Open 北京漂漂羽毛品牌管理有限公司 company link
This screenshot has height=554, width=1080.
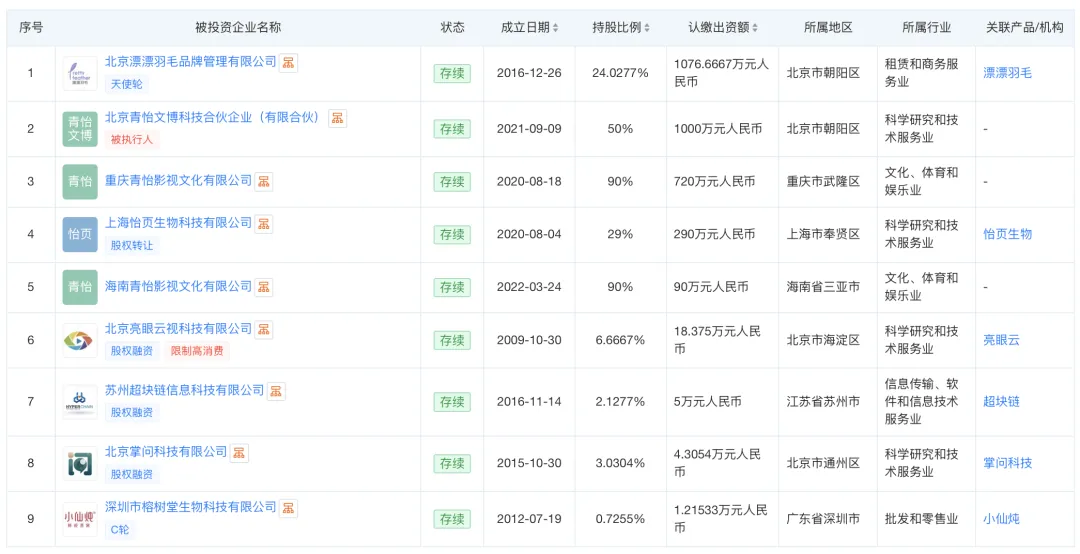coord(190,62)
